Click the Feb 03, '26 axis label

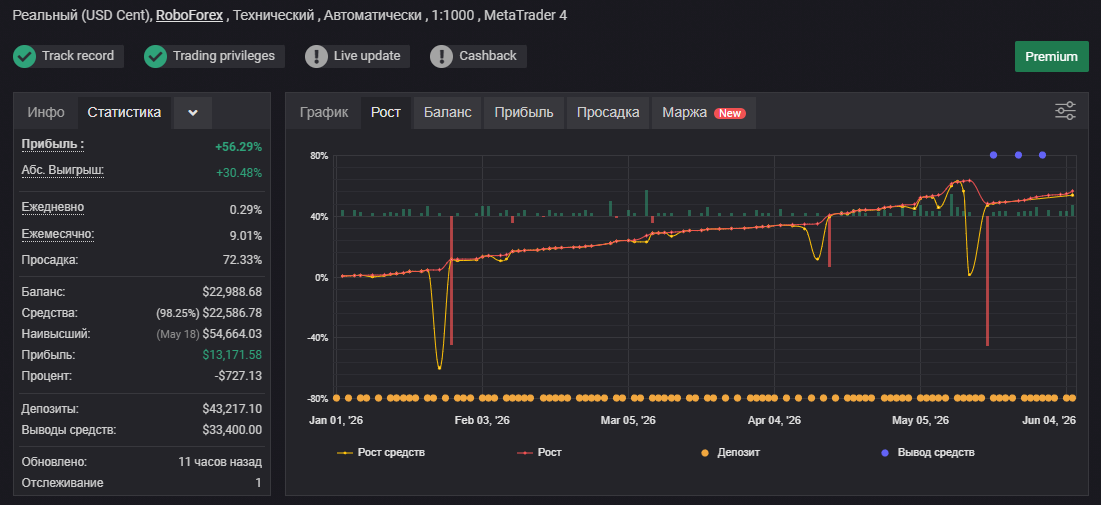tap(482, 420)
